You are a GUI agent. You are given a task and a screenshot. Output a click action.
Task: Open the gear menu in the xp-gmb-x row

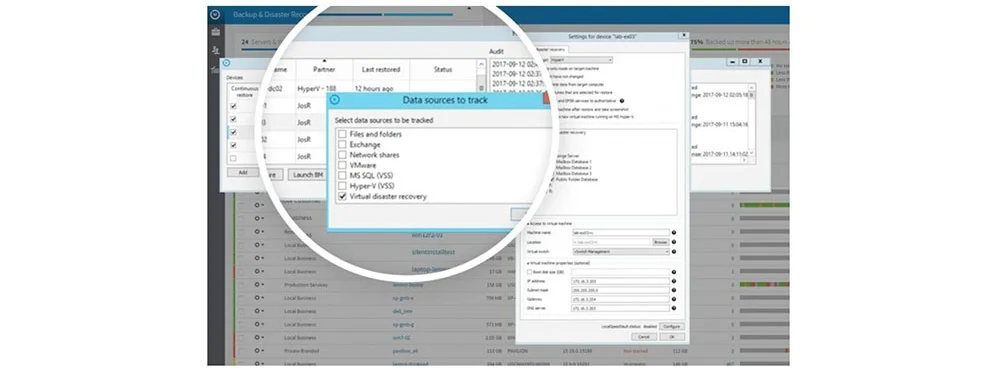pyautogui.click(x=259, y=298)
